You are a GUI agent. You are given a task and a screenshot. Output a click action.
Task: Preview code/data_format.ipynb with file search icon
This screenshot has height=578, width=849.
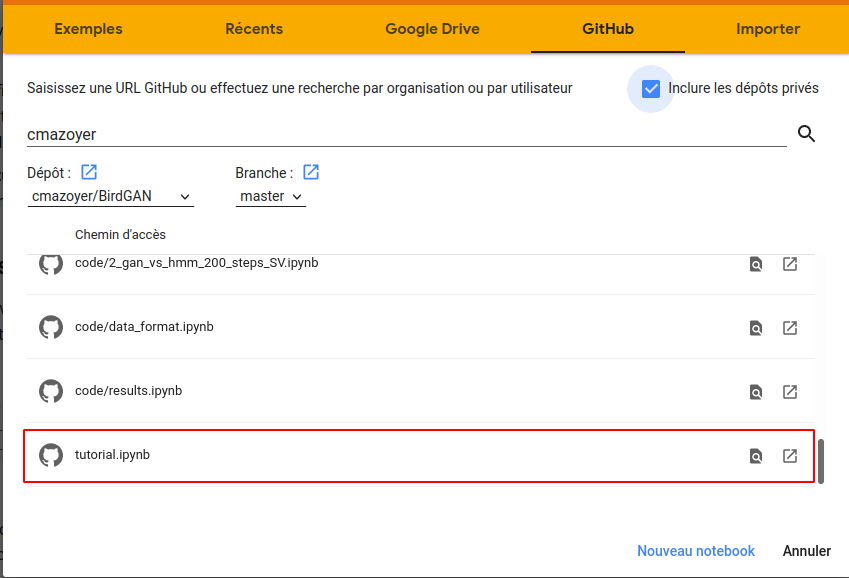[756, 328]
